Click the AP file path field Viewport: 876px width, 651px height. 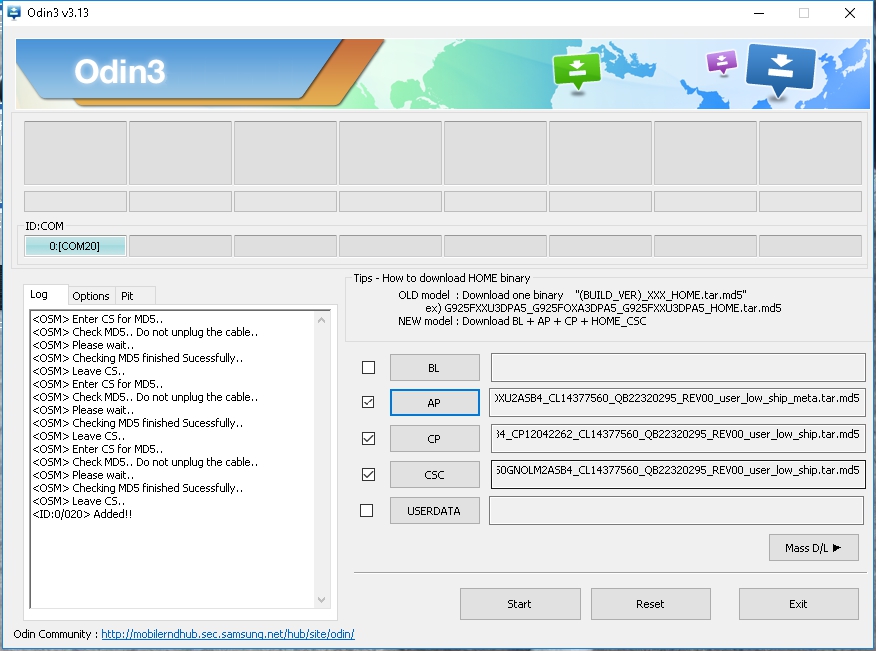pyautogui.click(x=677, y=402)
